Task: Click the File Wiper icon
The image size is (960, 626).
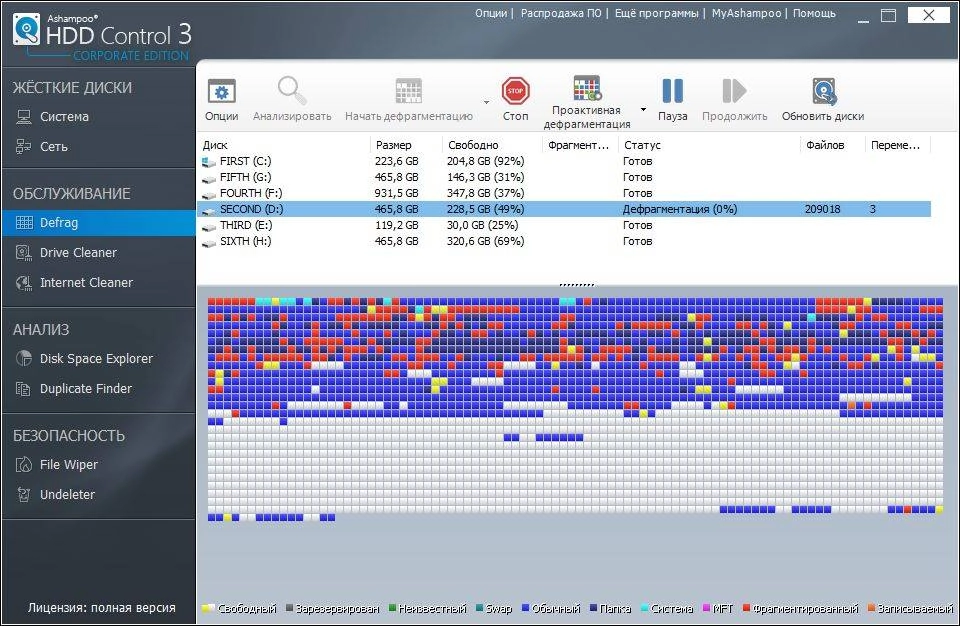Action: tap(24, 464)
